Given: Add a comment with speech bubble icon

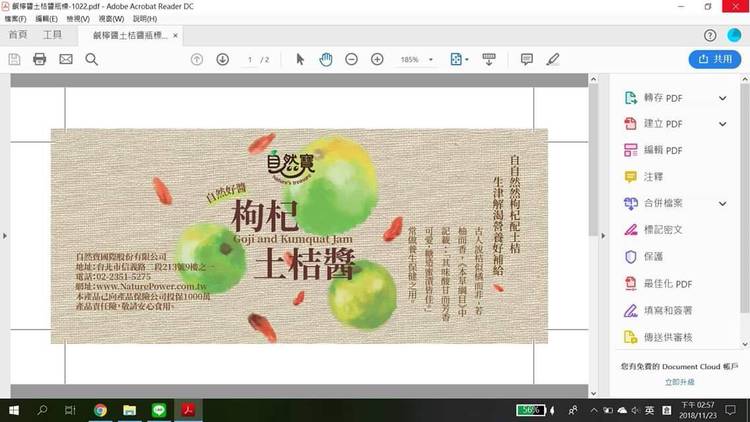Looking at the screenshot, I should pos(527,60).
